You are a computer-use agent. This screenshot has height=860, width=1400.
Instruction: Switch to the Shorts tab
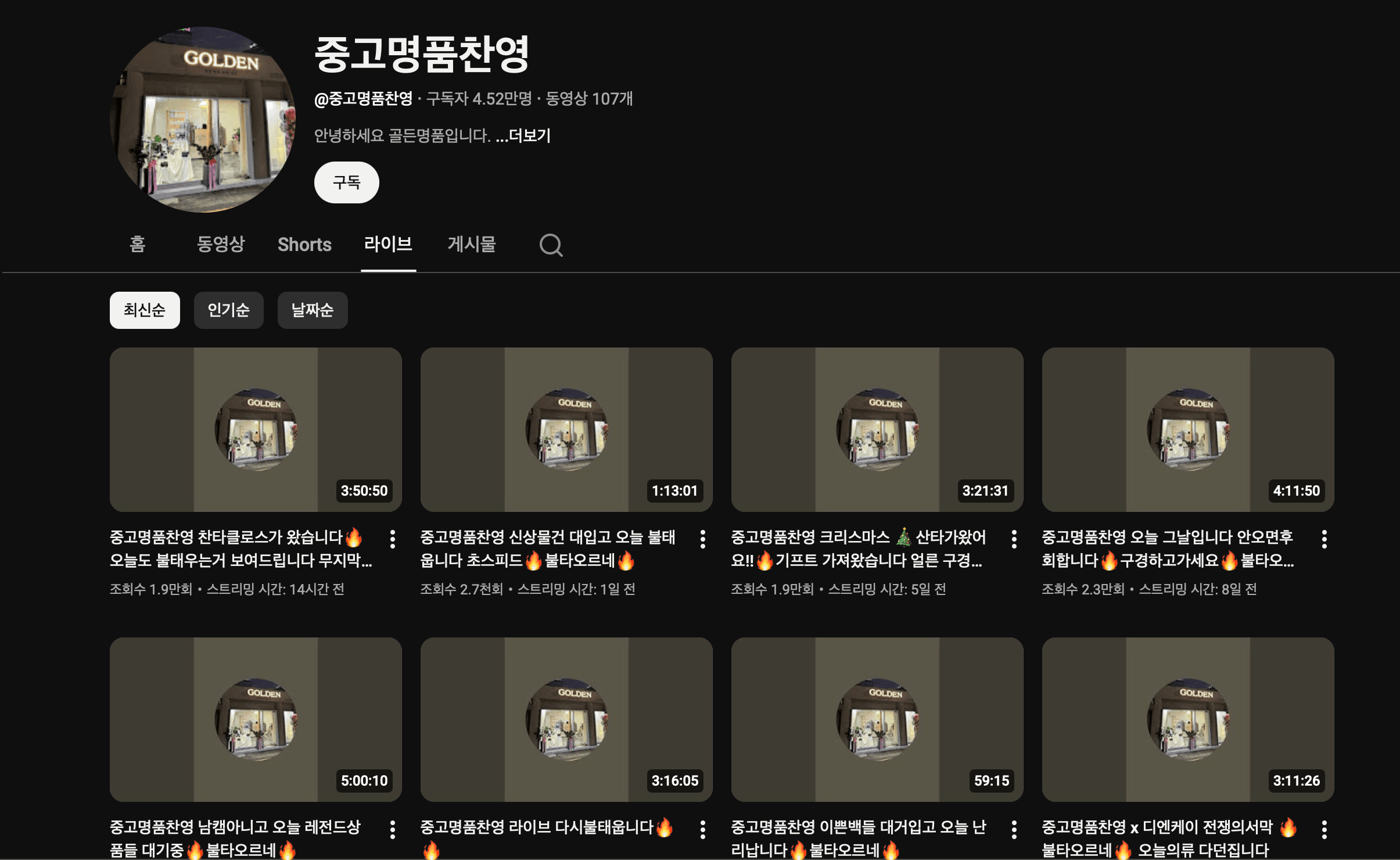click(305, 245)
